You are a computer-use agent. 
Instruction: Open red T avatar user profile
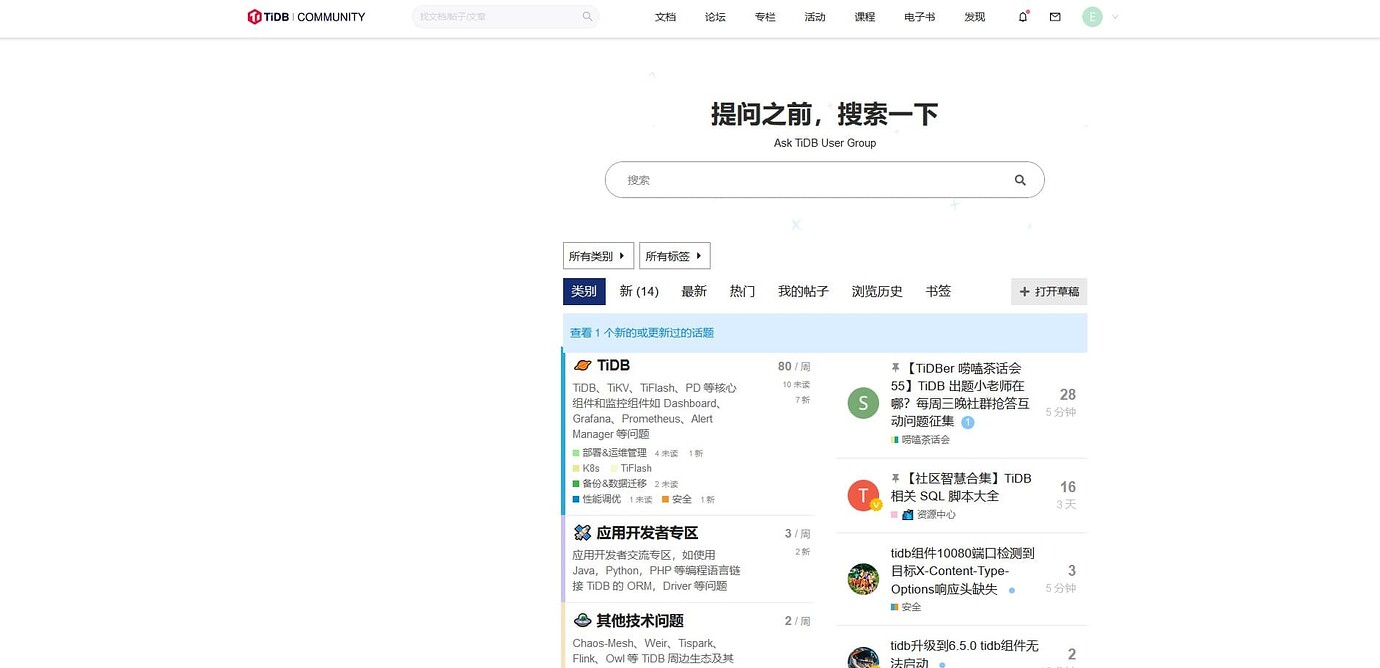pos(863,496)
